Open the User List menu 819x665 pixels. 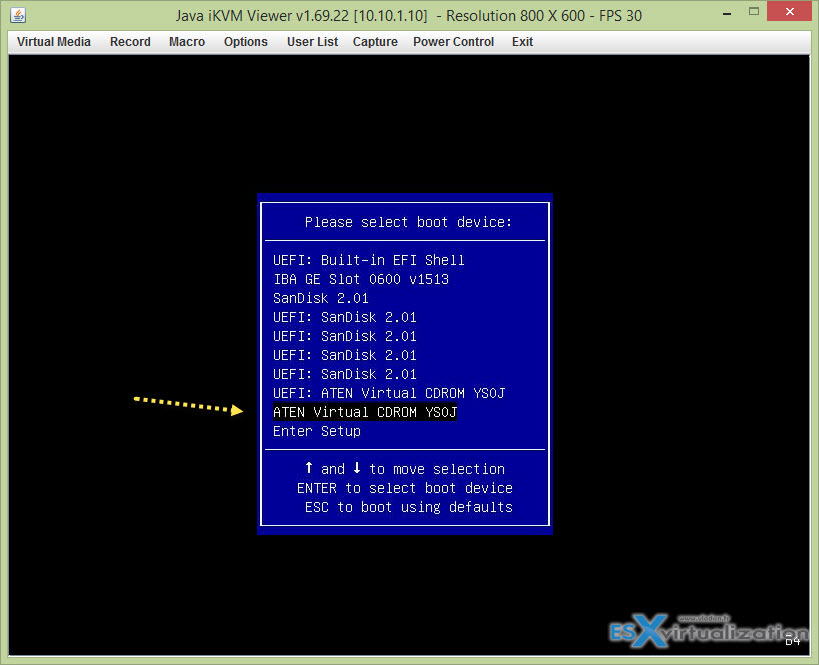(x=312, y=42)
